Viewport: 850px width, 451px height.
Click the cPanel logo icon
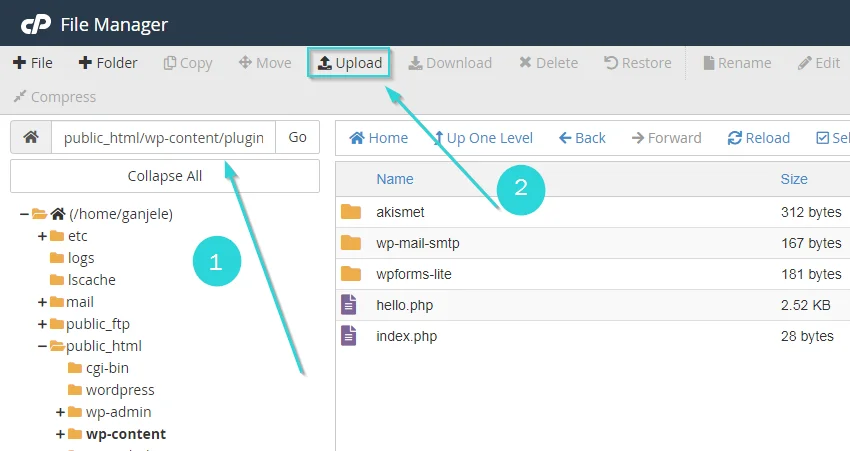coord(36,24)
